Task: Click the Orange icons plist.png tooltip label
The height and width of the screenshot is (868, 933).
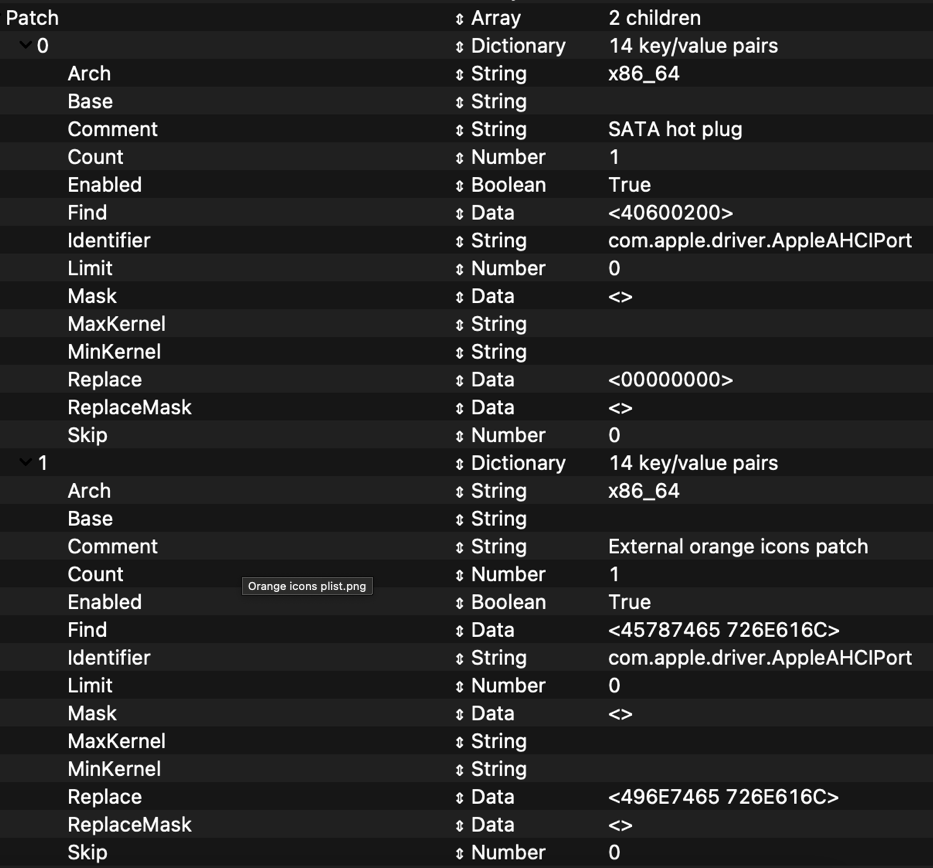Action: [x=307, y=586]
